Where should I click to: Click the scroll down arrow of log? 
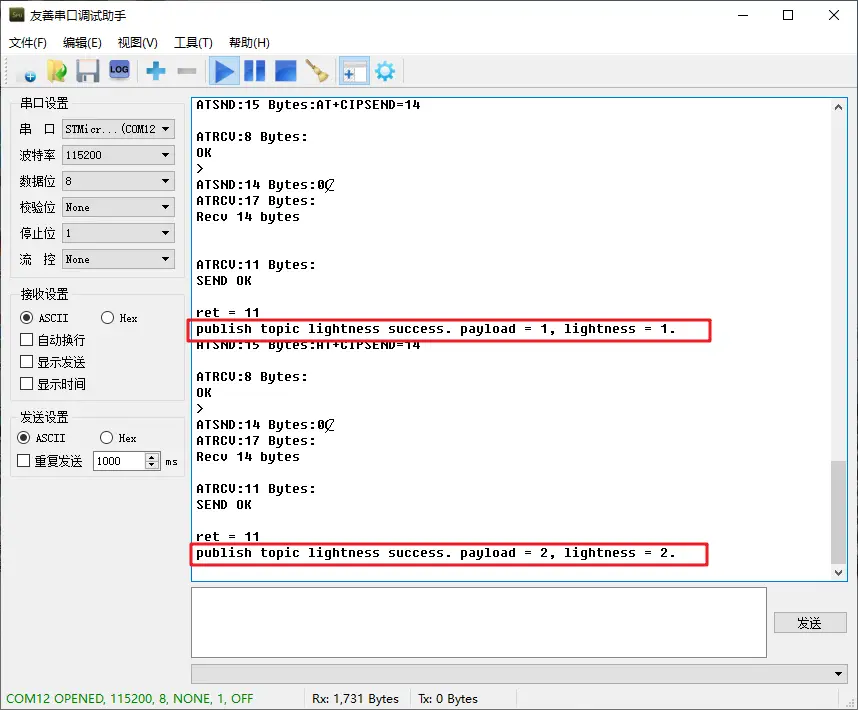(x=838, y=573)
